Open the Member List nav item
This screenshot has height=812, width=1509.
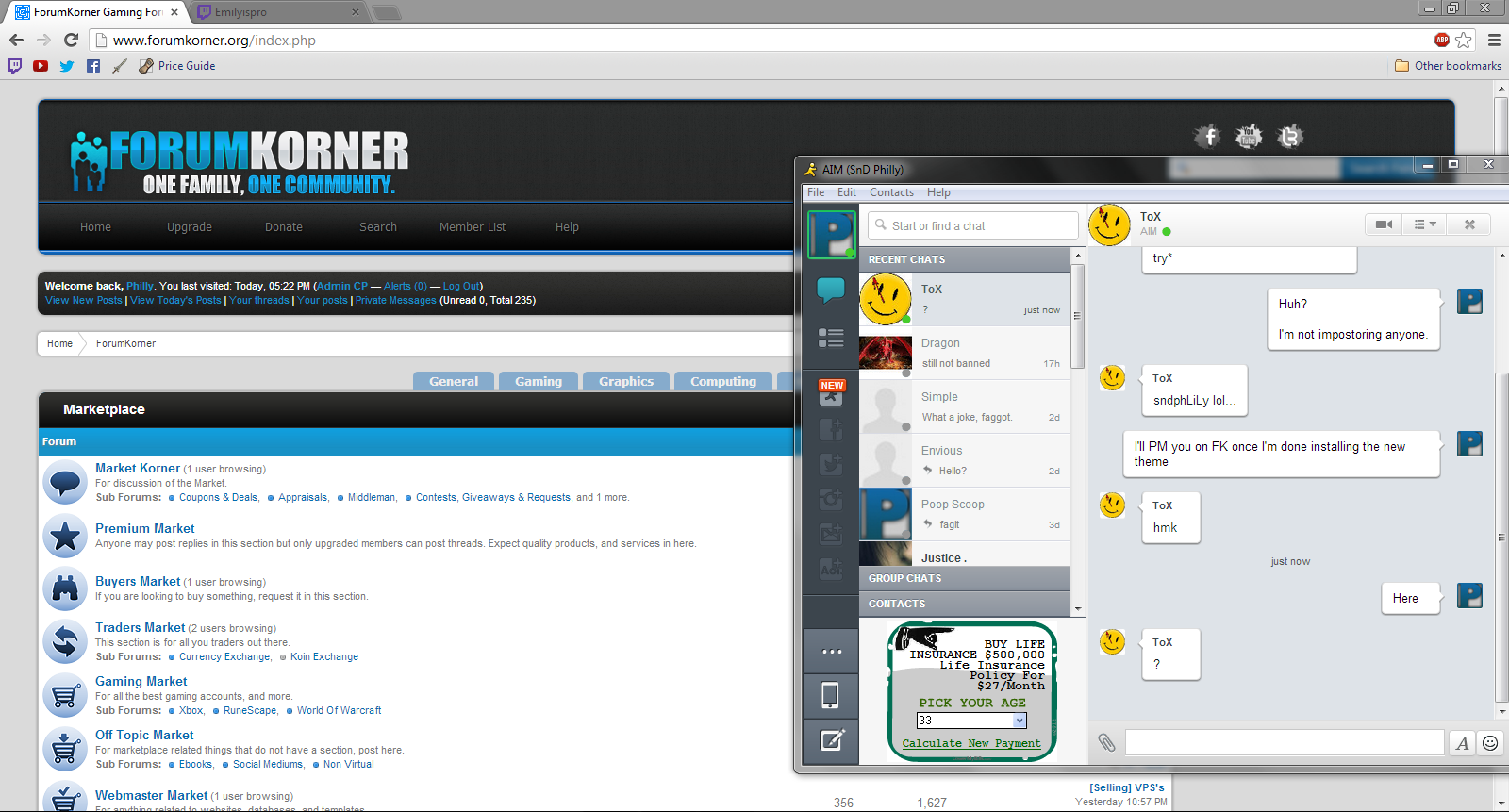click(x=473, y=227)
